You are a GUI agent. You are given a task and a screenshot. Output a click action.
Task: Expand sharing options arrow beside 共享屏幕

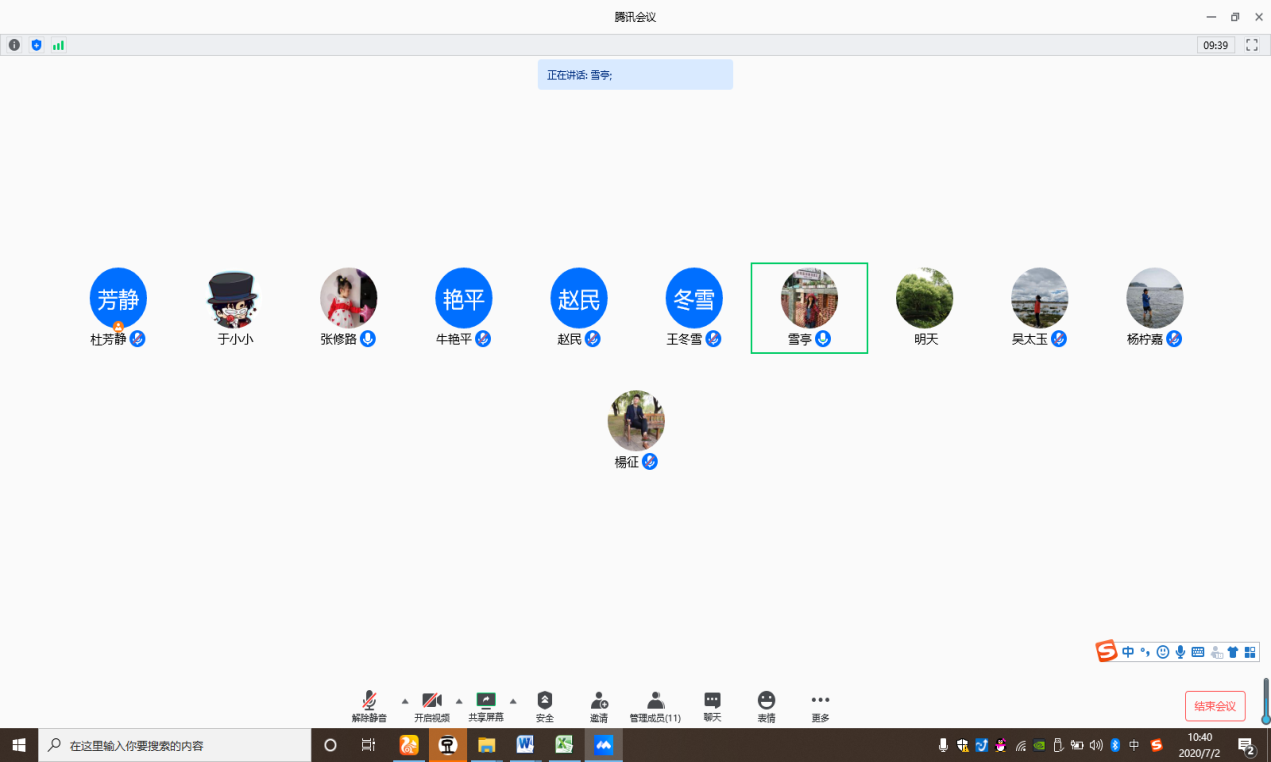pyautogui.click(x=513, y=700)
